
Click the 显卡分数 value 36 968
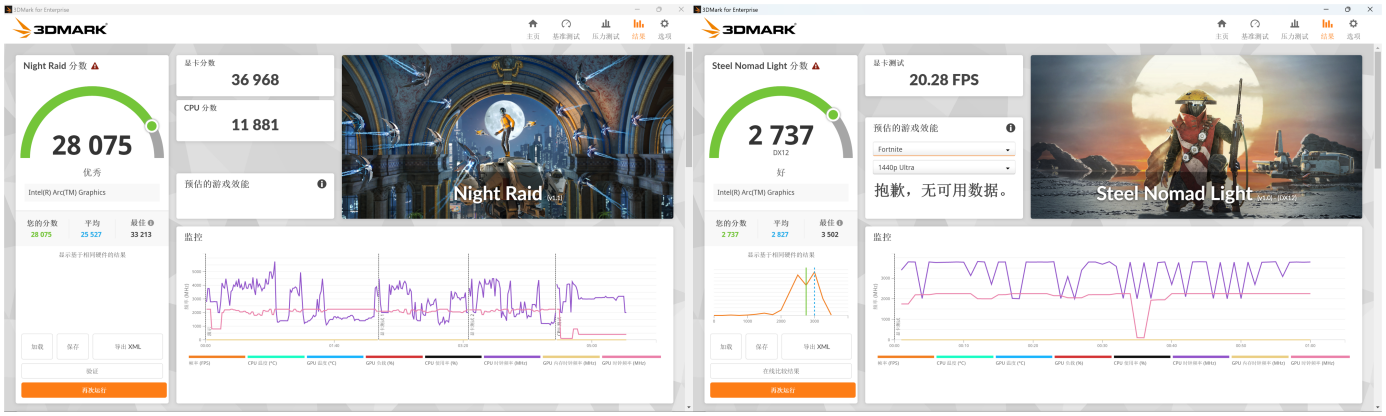pos(255,80)
